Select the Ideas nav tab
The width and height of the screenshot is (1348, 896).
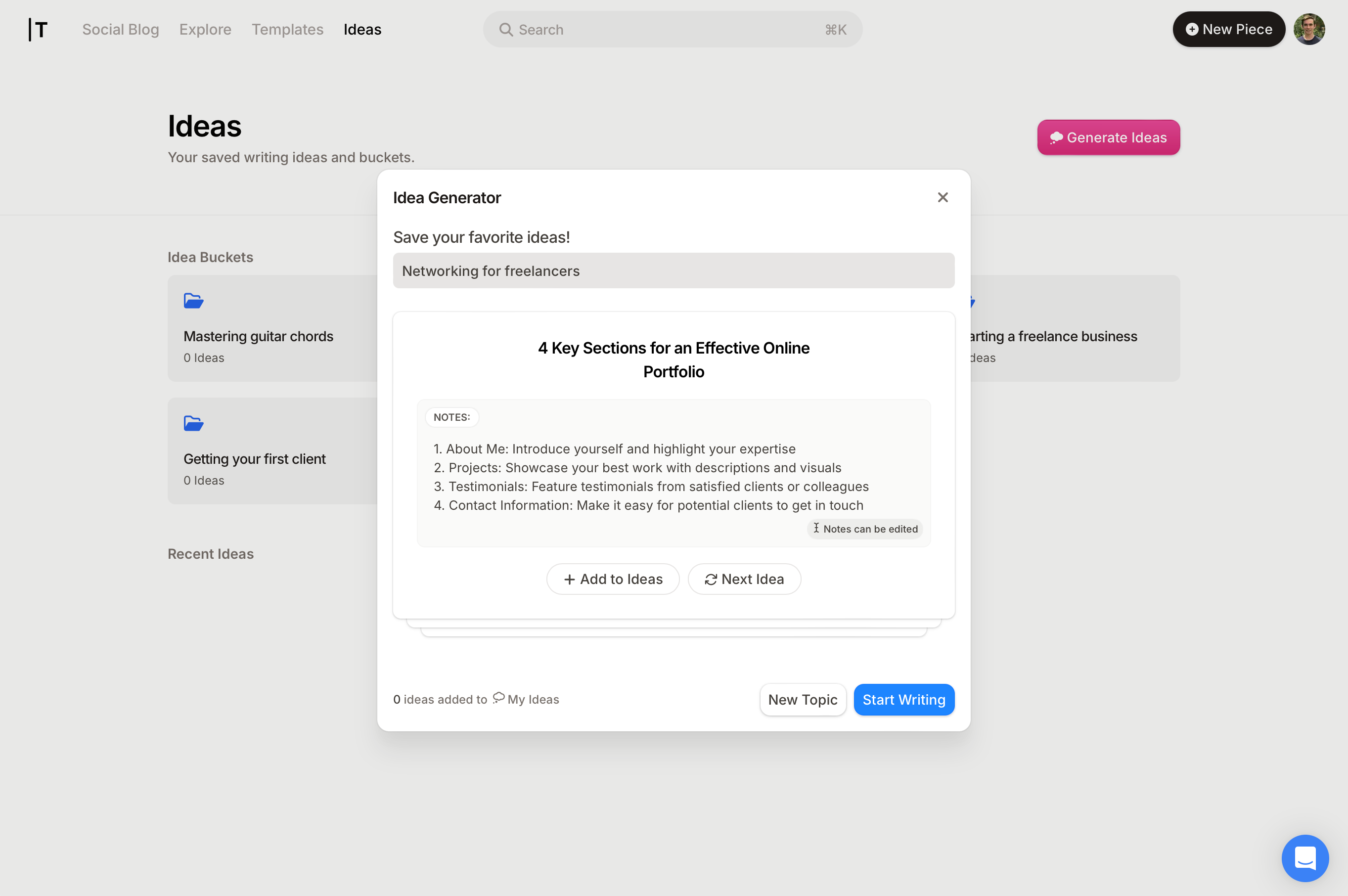[362, 29]
